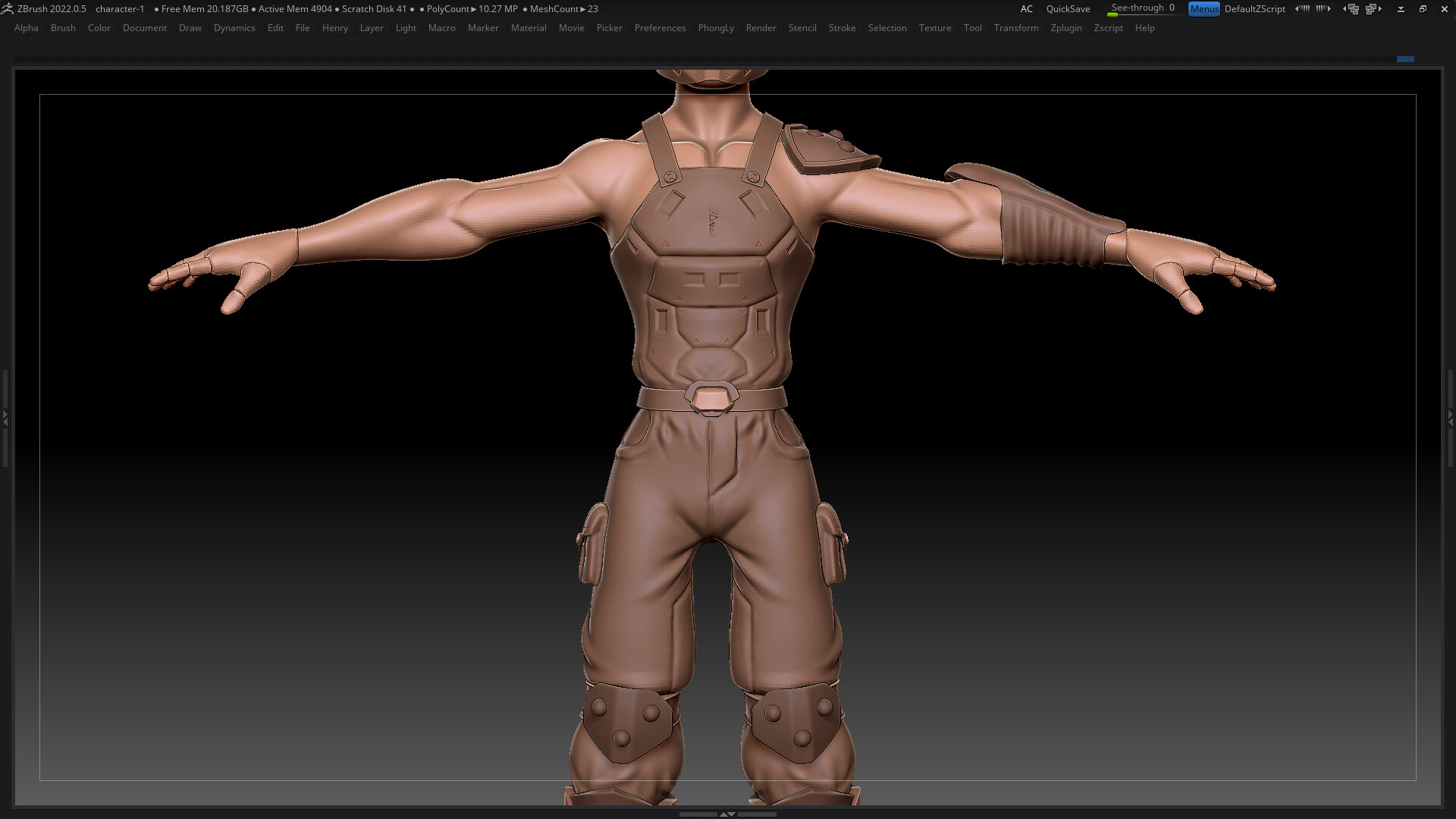Open the Zplugin menu
Screen dimensions: 1456x819
coord(1066,28)
